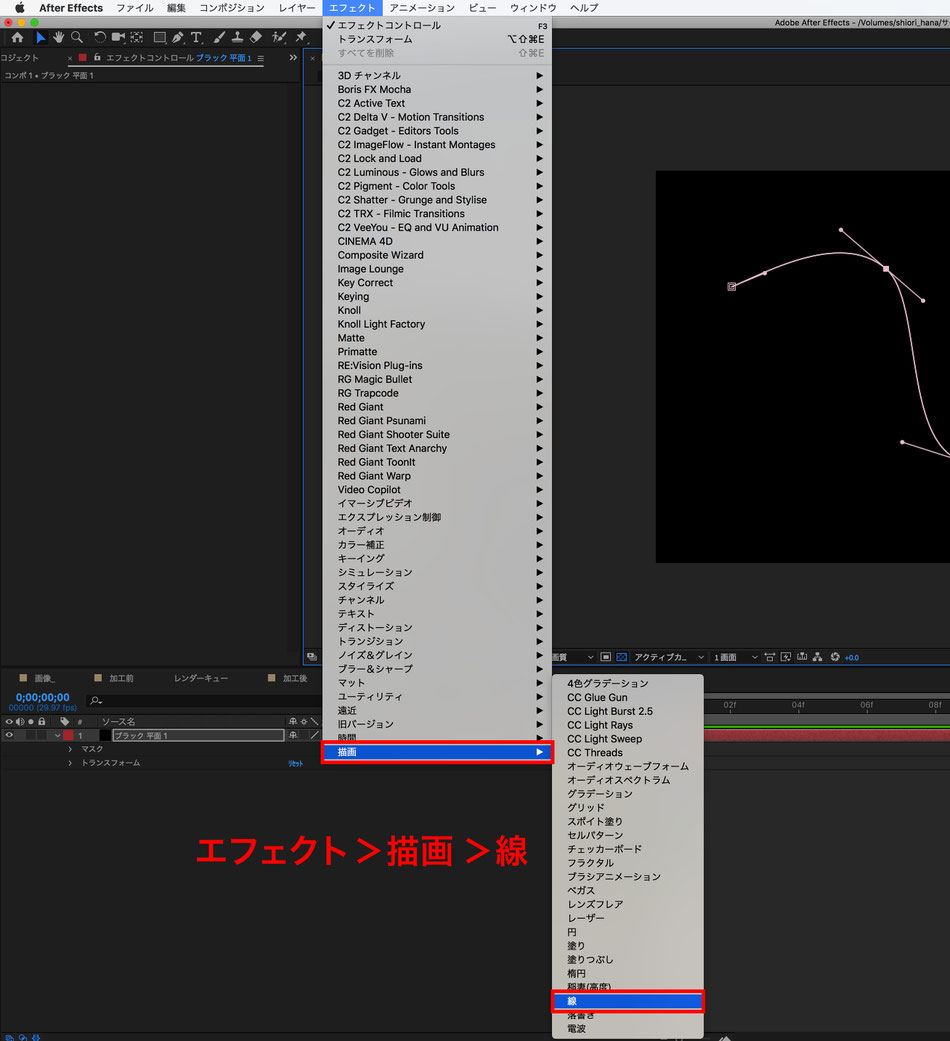Toggle lock on effect controls panel
The height and width of the screenshot is (1041, 950).
tap(97, 58)
